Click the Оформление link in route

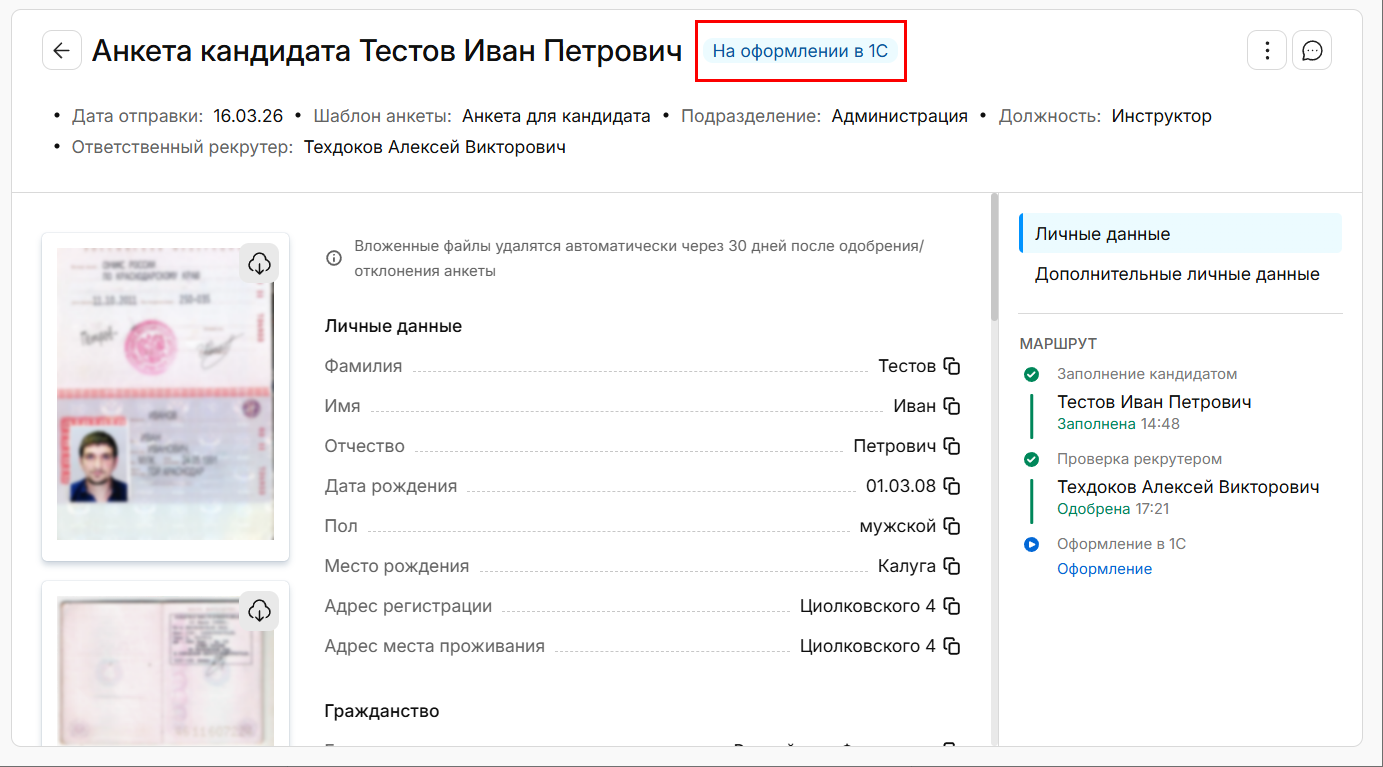pyautogui.click(x=1104, y=569)
